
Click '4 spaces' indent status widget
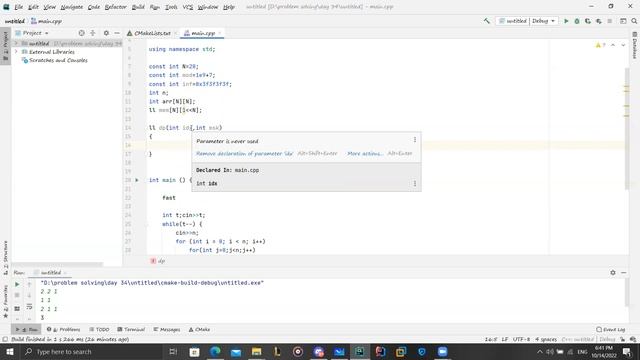click(546, 339)
